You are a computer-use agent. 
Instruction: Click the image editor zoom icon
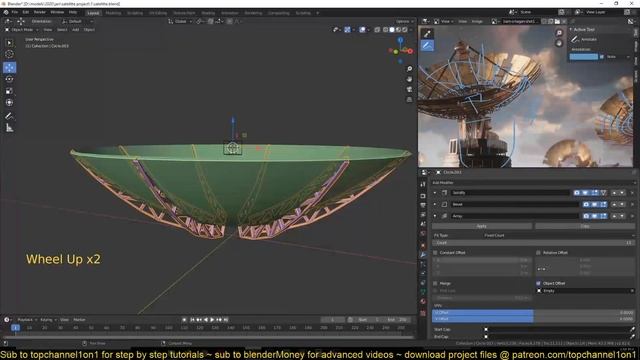559,33
